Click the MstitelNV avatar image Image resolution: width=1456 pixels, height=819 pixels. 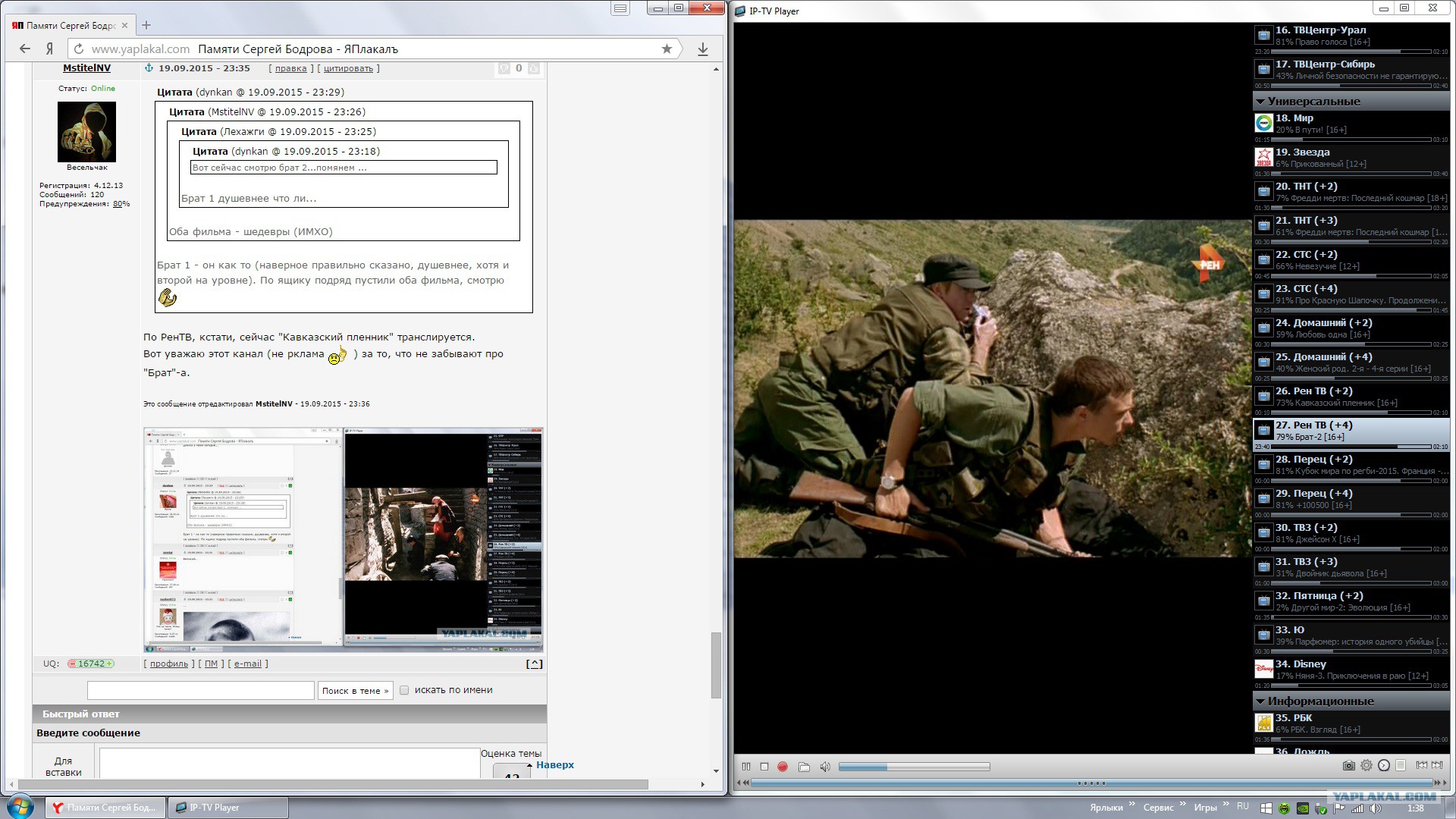click(86, 132)
